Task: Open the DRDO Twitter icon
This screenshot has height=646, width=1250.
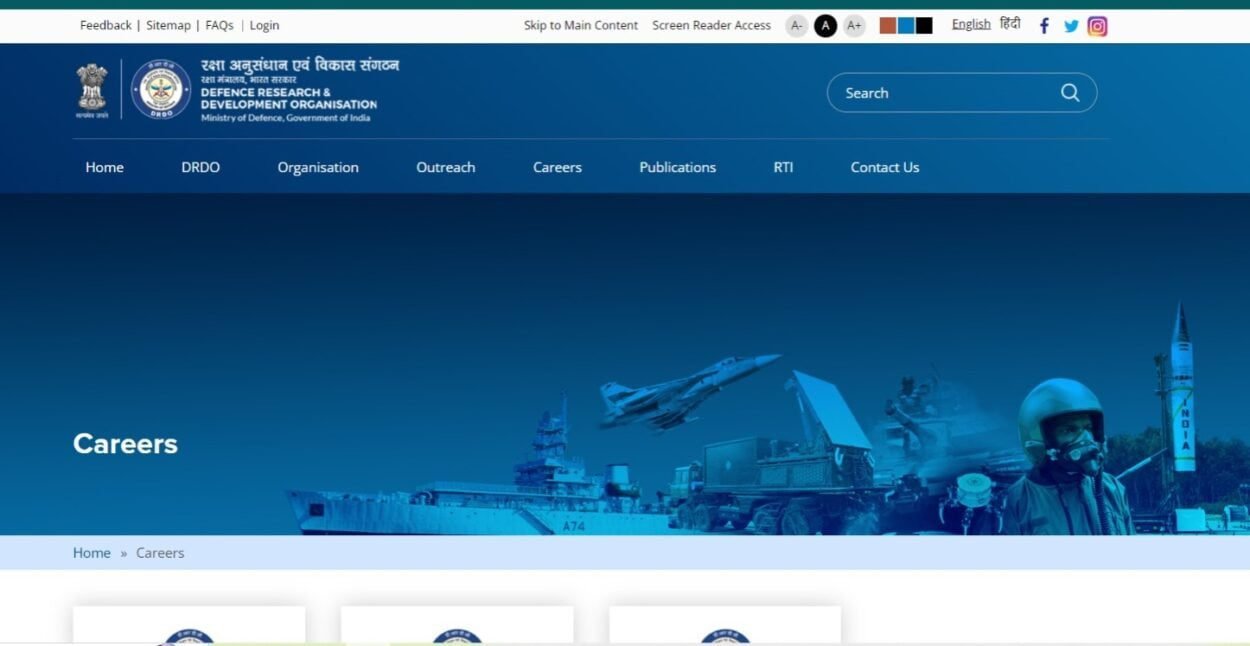Action: click(1071, 26)
